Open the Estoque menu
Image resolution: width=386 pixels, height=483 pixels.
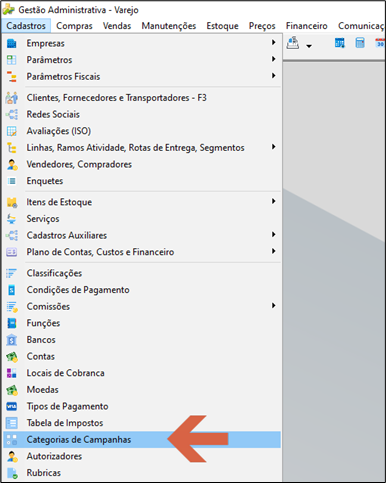pos(222,26)
